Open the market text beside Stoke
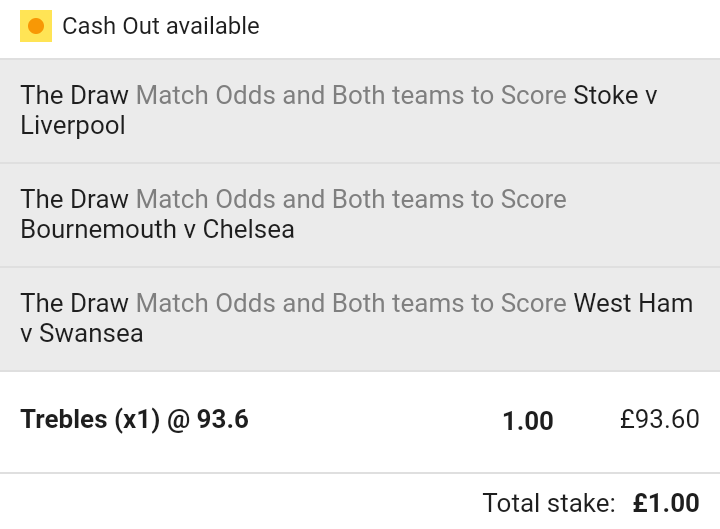The height and width of the screenshot is (529, 720). click(351, 96)
